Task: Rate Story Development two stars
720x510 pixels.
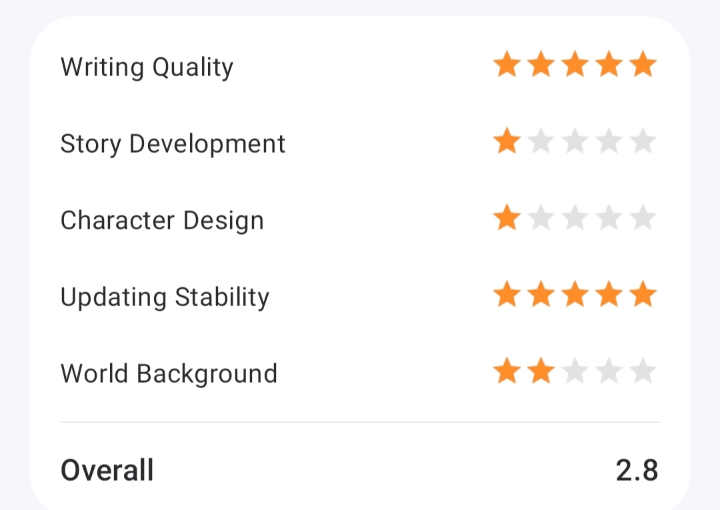Action: [541, 141]
